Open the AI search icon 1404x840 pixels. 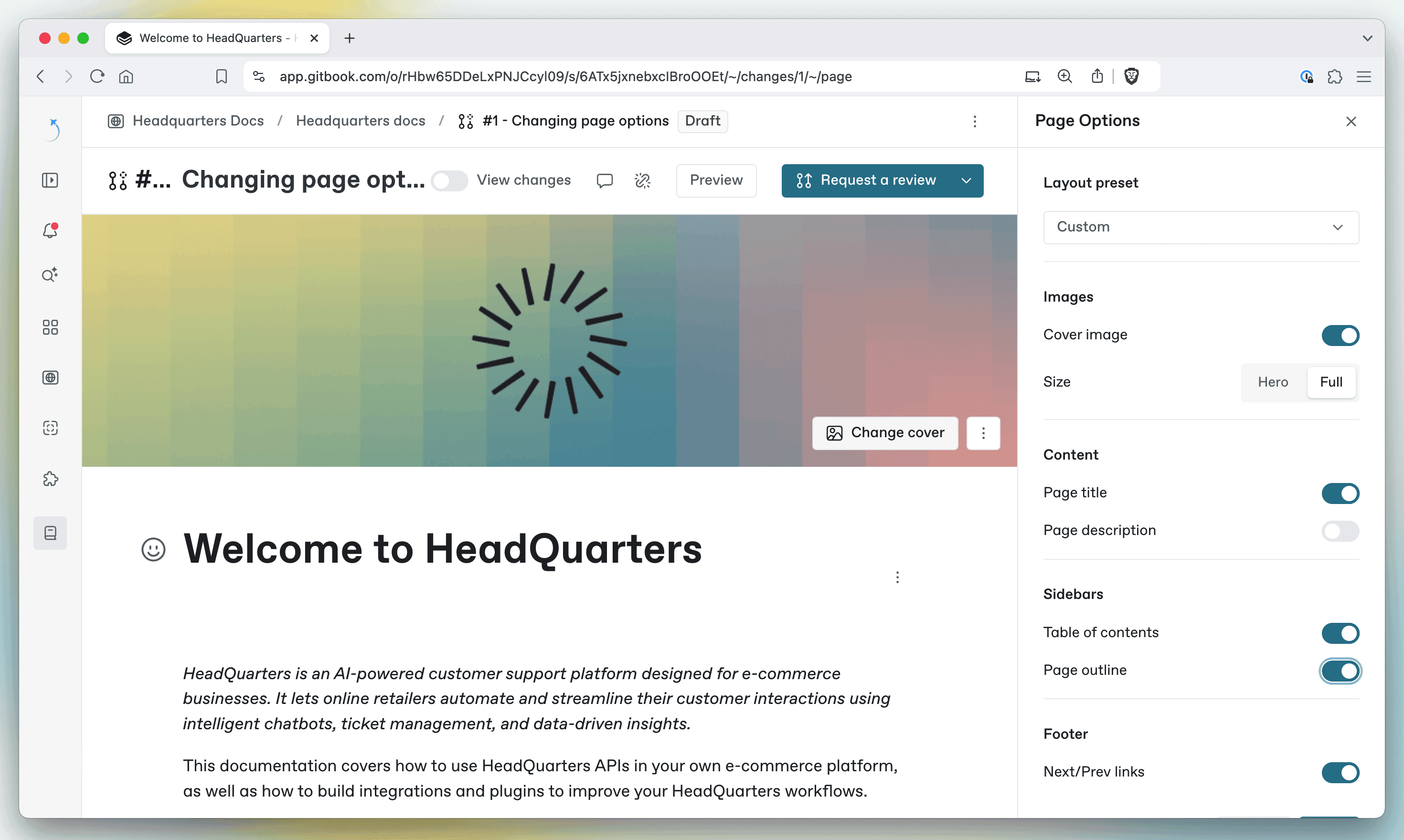point(51,275)
